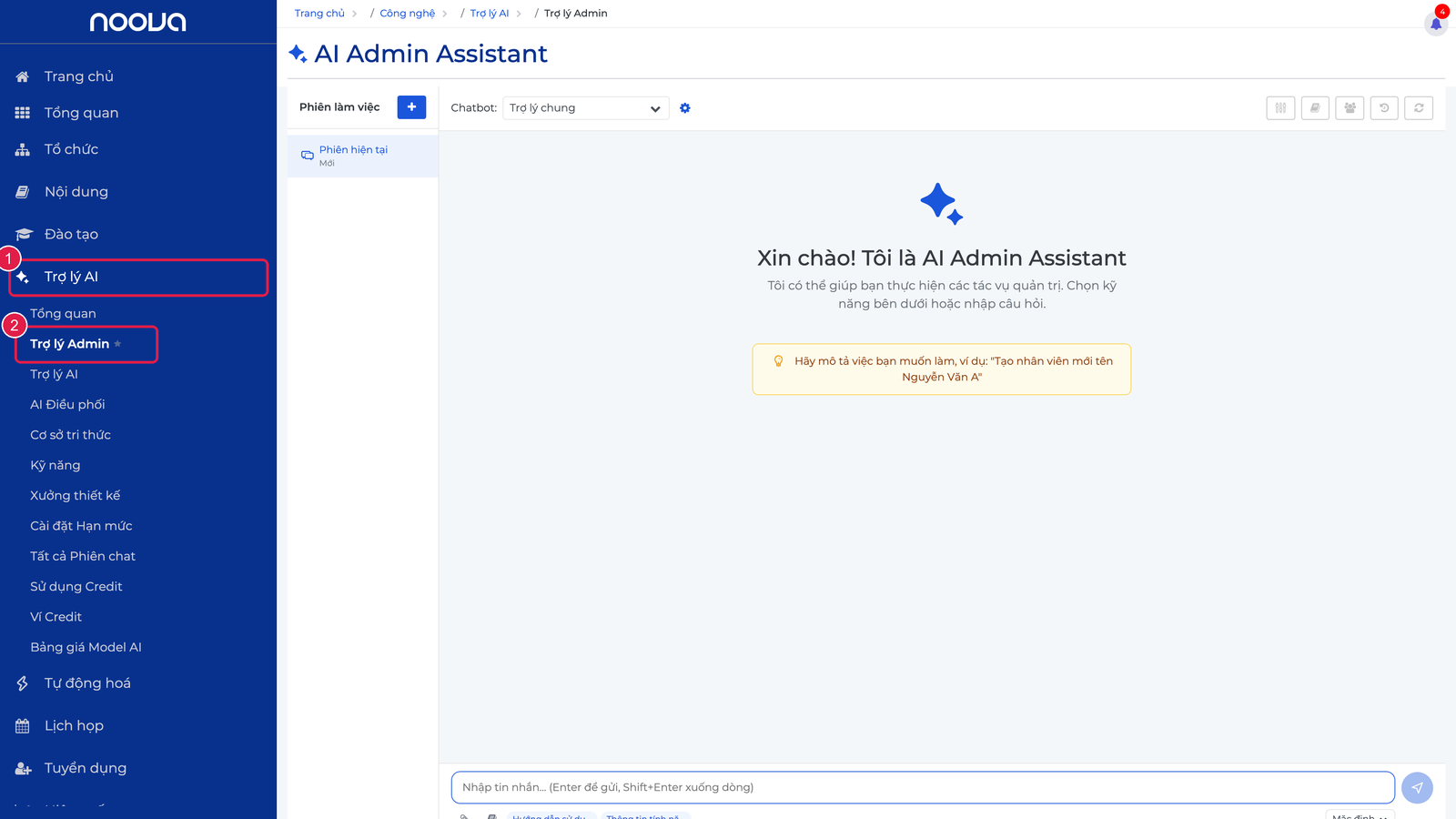Click the star next to Trợ lý Admin
The width and height of the screenshot is (1456, 819).
pyautogui.click(x=117, y=344)
